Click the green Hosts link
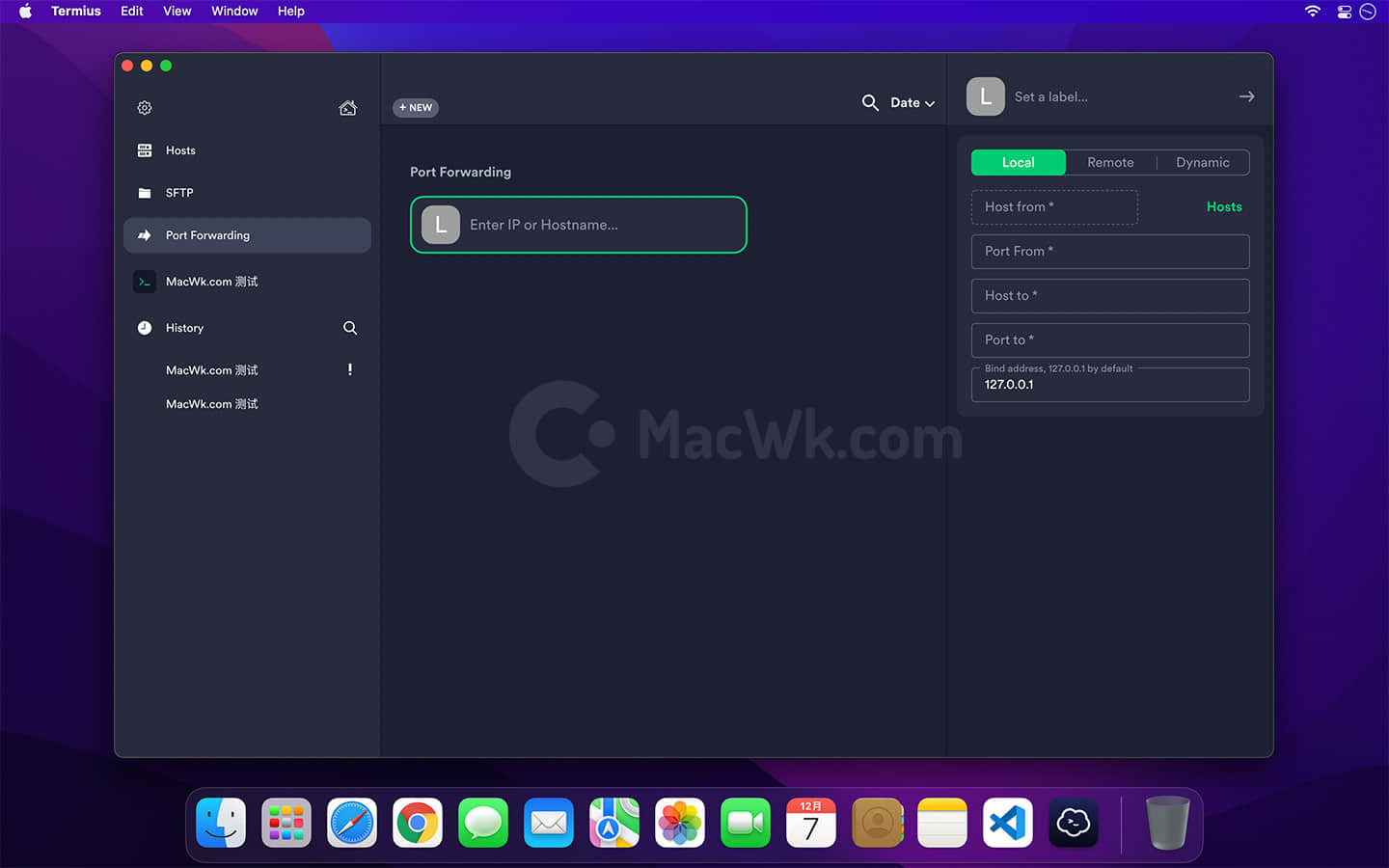The width and height of the screenshot is (1389, 868). (x=1224, y=207)
